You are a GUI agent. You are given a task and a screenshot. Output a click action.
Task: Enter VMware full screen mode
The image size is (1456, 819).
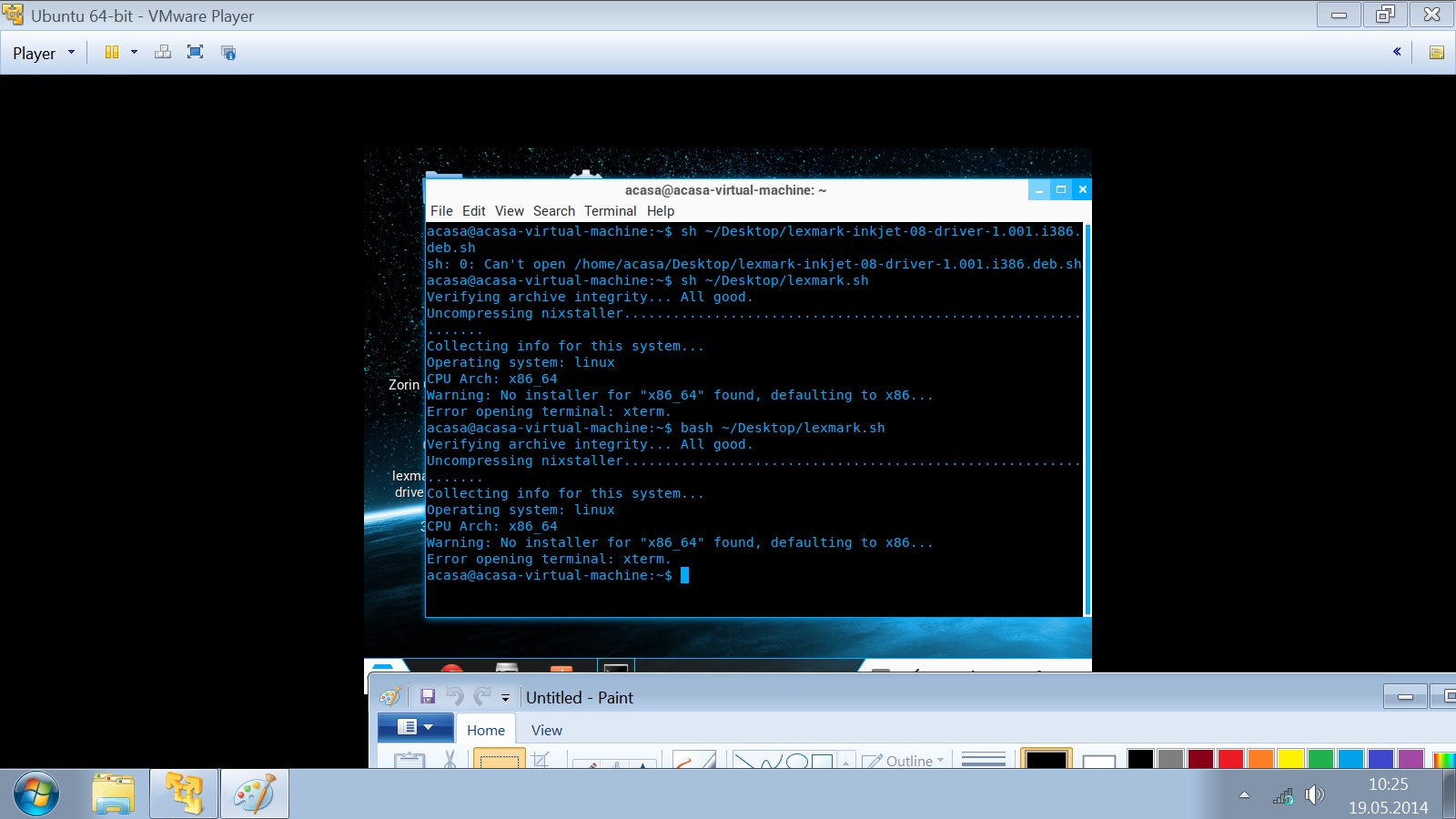(195, 53)
